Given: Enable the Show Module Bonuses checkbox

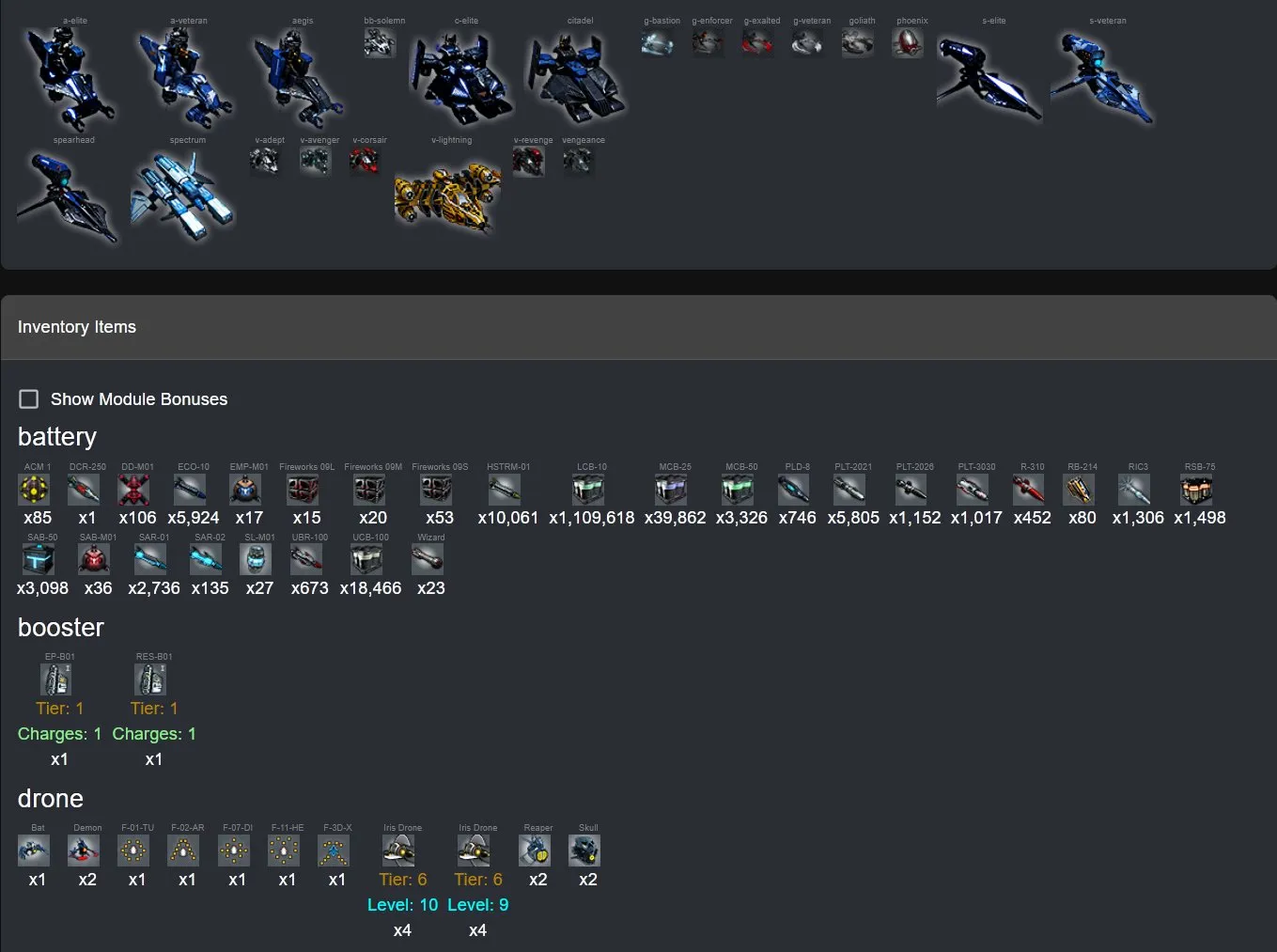Looking at the screenshot, I should click(29, 399).
